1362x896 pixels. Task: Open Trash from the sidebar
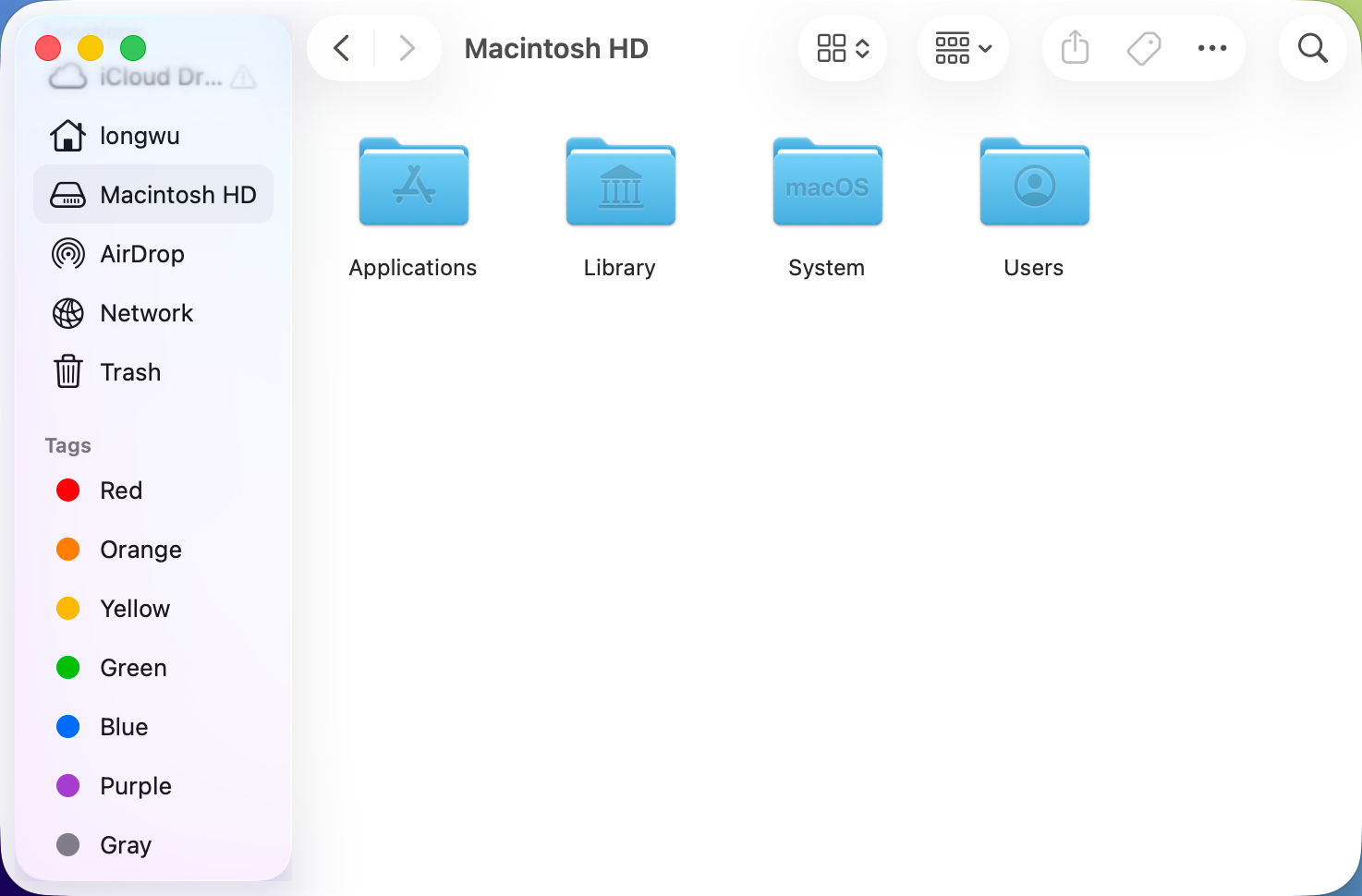pos(153,372)
